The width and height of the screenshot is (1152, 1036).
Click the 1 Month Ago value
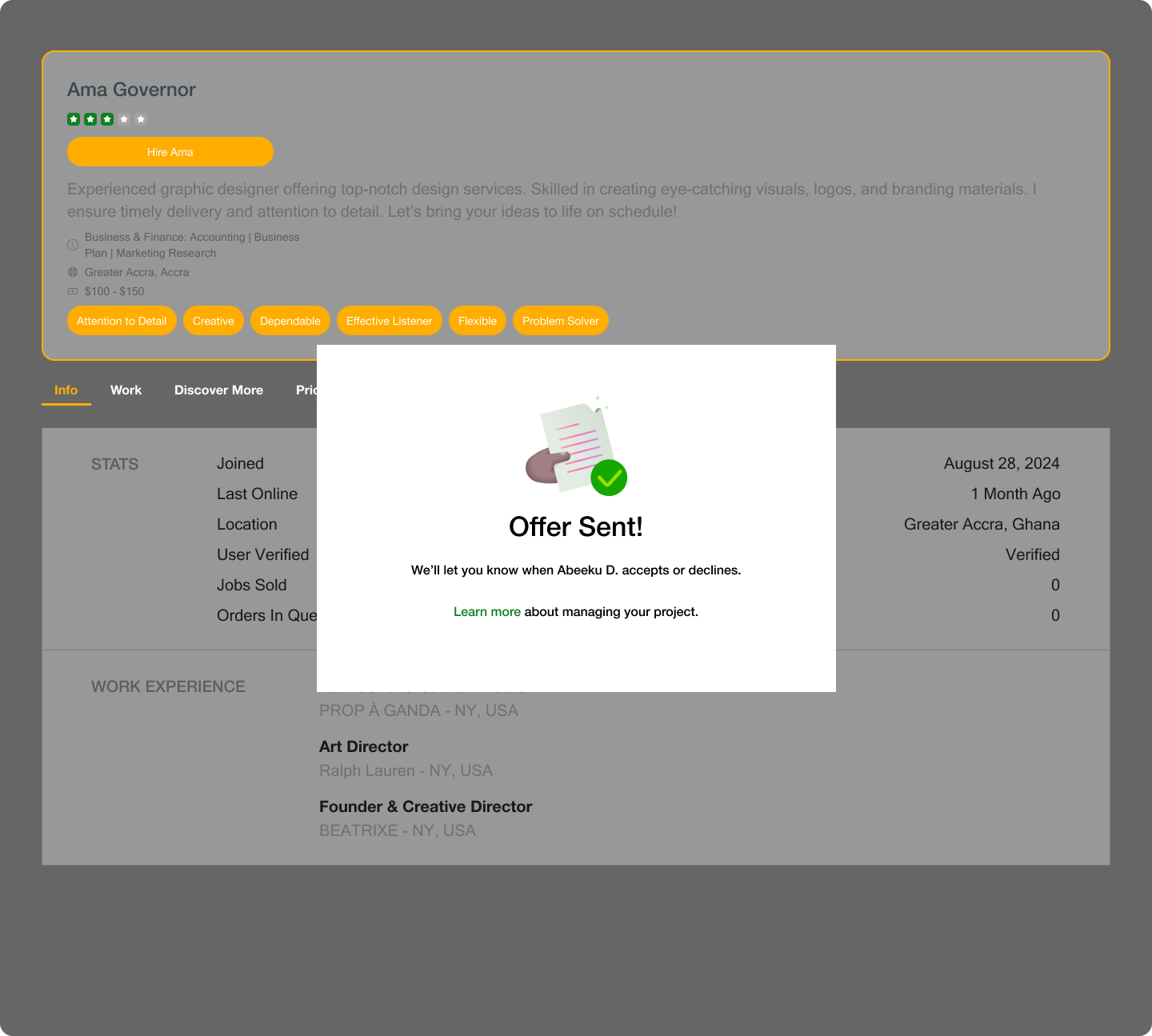1015,494
